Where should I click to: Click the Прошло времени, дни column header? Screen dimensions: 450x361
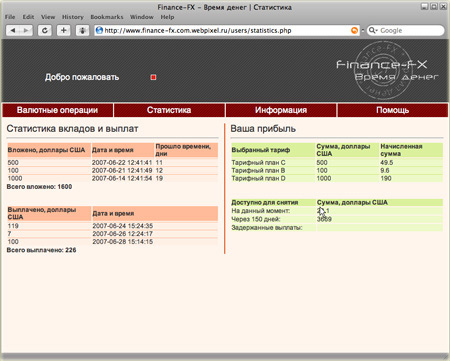tap(186, 150)
